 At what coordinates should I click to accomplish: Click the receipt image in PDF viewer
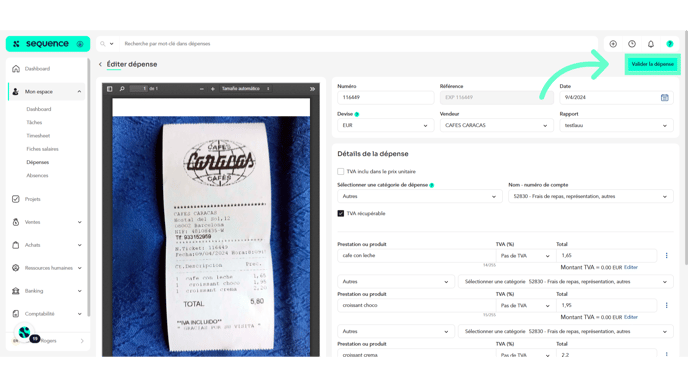tap(211, 236)
